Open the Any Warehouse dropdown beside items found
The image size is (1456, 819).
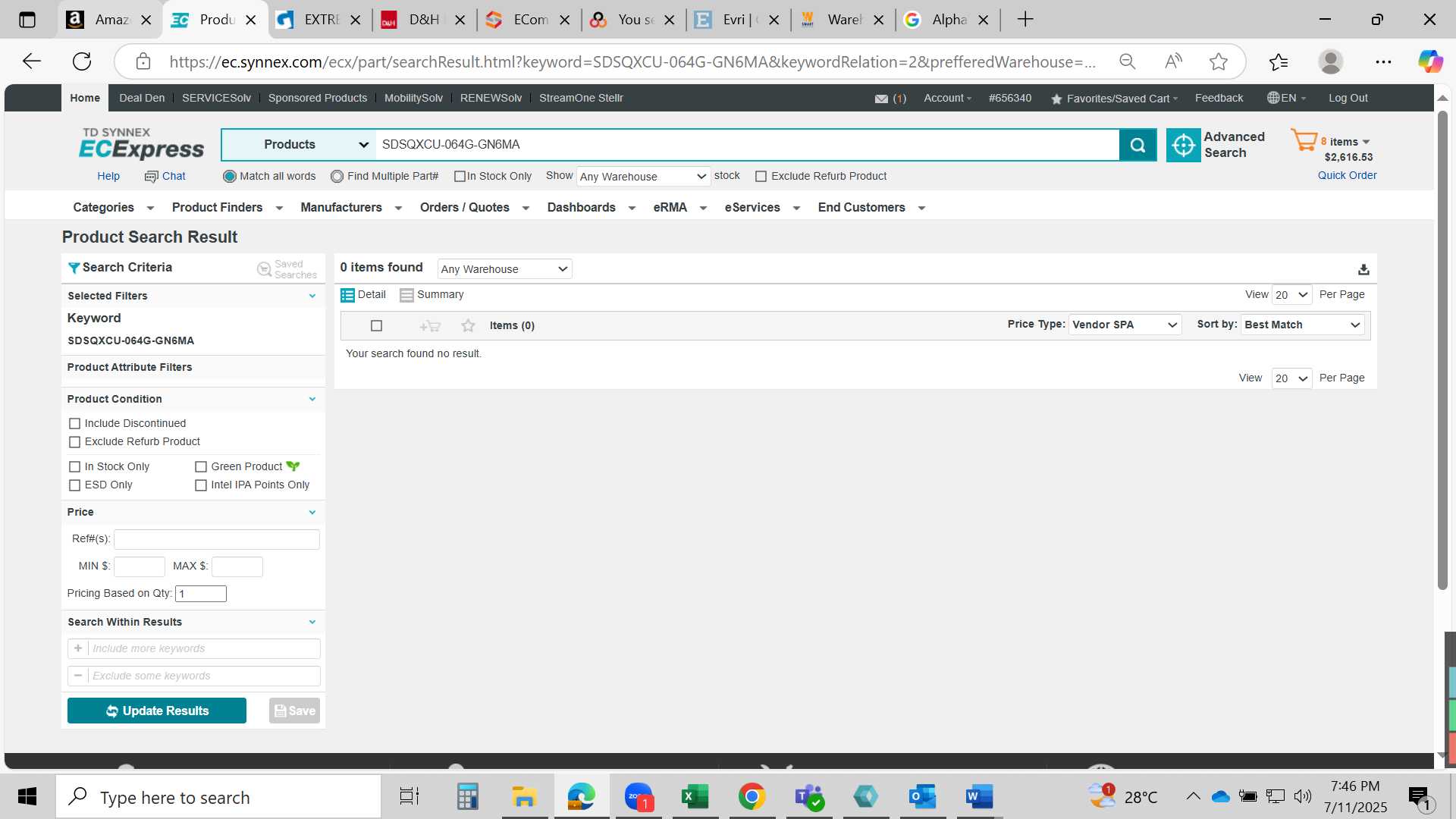pyautogui.click(x=504, y=269)
